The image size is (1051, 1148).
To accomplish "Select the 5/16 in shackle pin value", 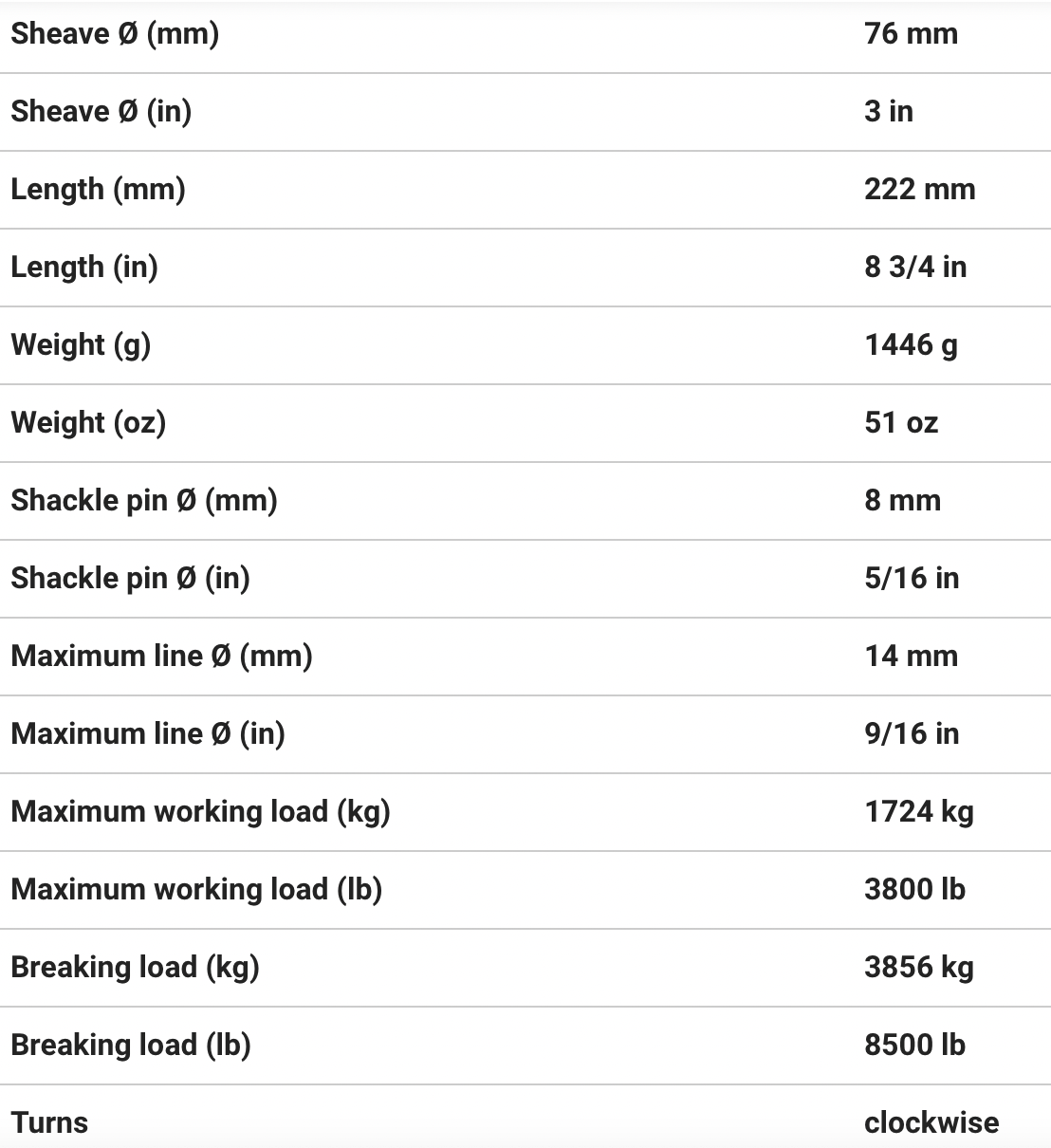I will (x=911, y=579).
